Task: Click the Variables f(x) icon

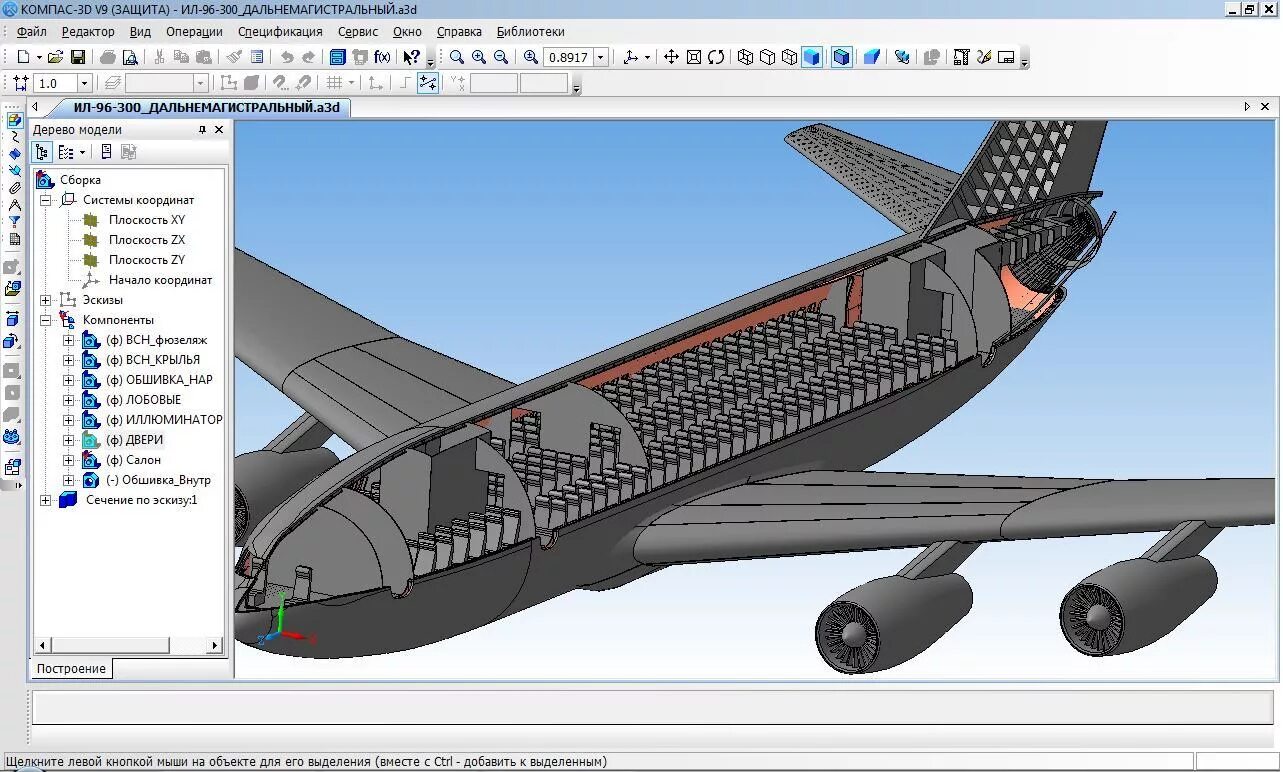Action: (382, 57)
